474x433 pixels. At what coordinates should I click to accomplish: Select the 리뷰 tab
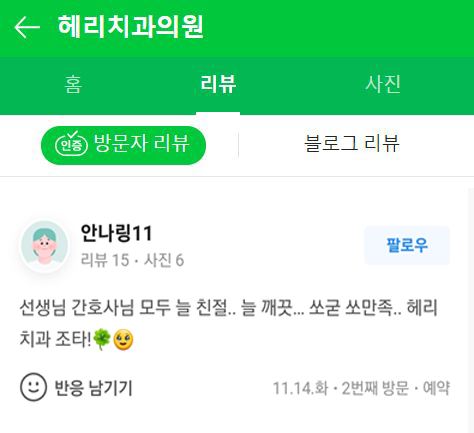pos(218,84)
